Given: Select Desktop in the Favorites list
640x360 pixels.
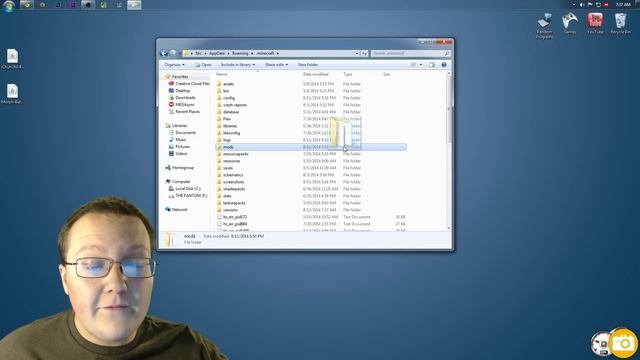Looking at the screenshot, I should click(x=180, y=91).
